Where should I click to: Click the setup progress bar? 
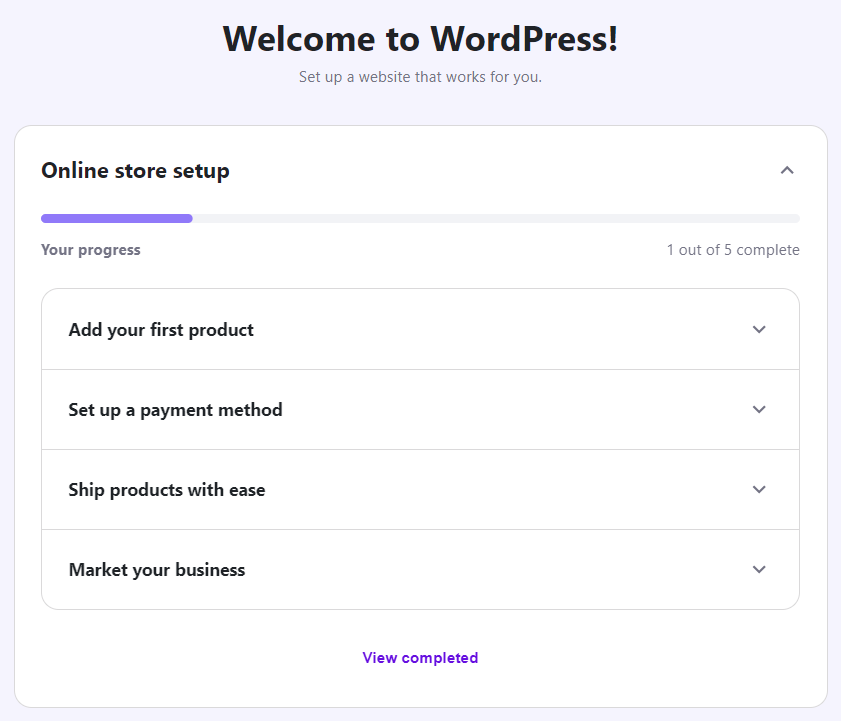(420, 218)
